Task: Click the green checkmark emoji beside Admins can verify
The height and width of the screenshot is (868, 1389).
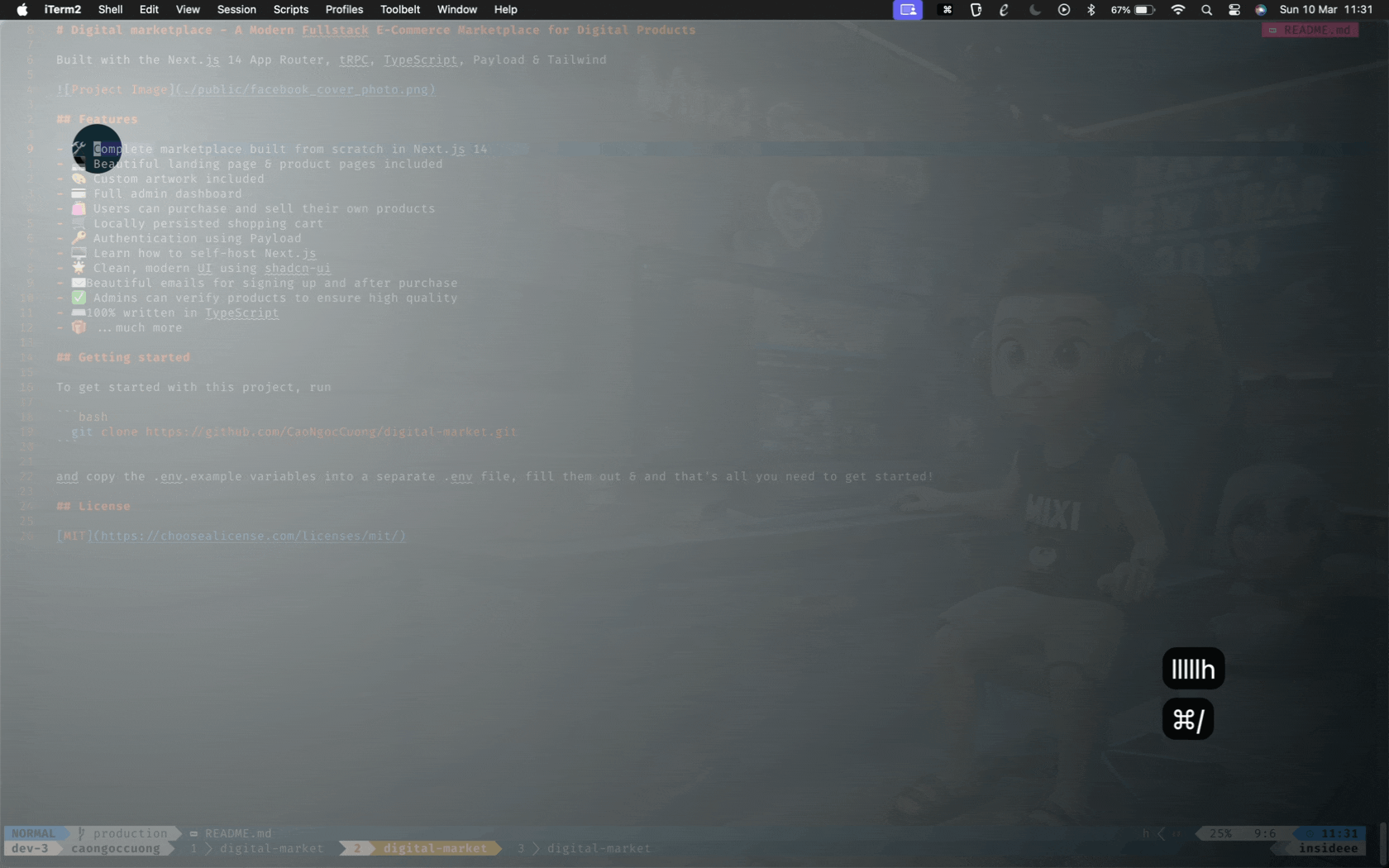Action: (79, 298)
